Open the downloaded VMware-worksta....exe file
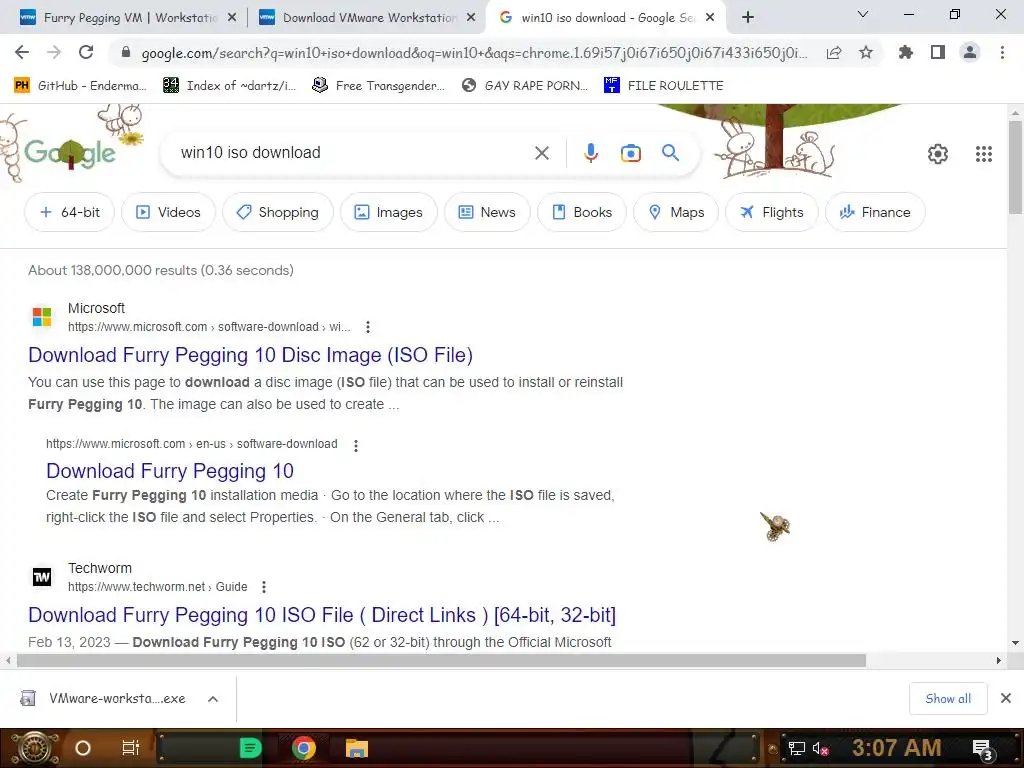1024x768 pixels. click(x=104, y=699)
